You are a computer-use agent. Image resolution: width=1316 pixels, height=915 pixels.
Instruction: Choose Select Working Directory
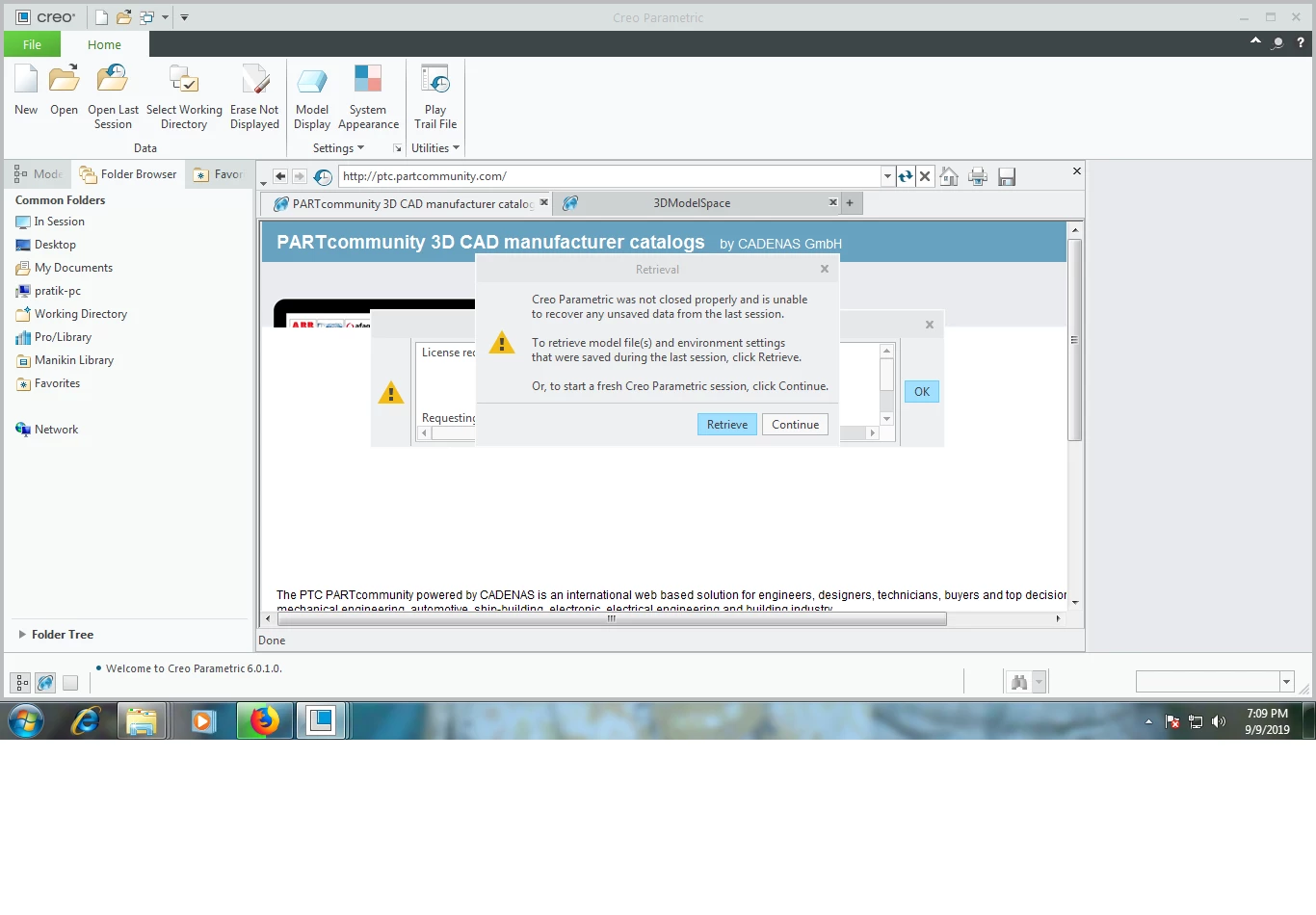pos(184,96)
